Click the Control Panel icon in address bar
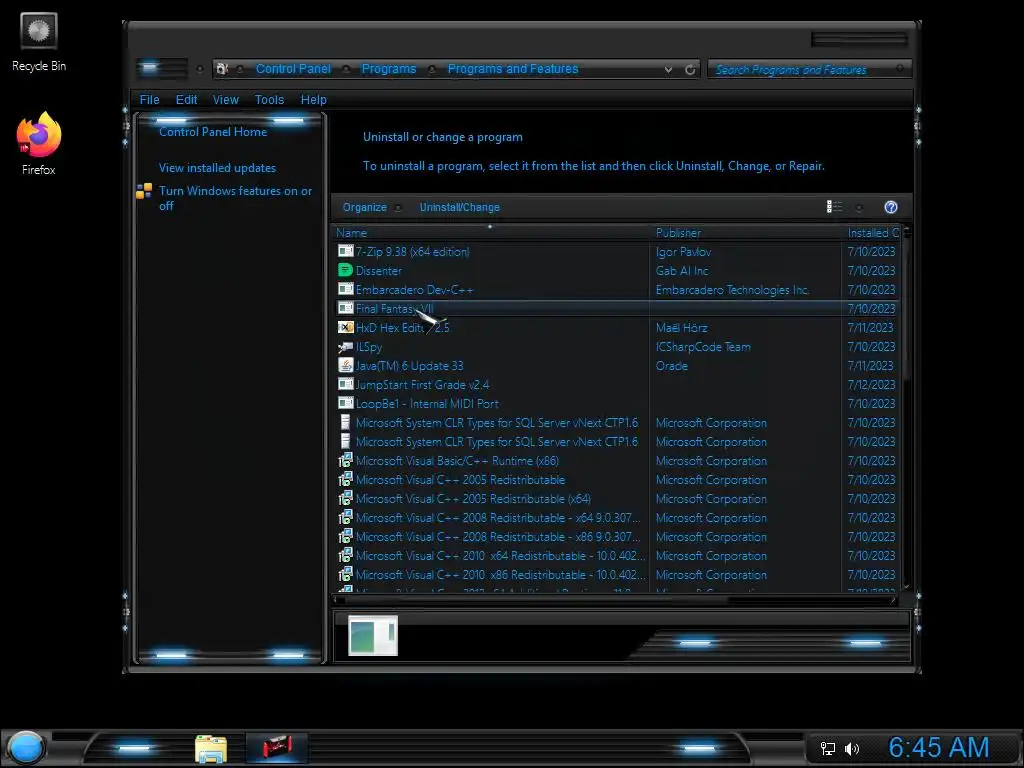Image resolution: width=1024 pixels, height=768 pixels. (222, 69)
